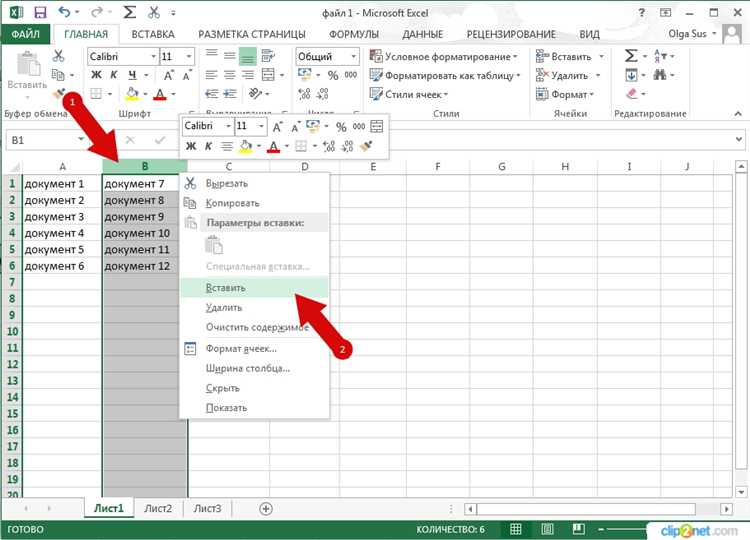
Task: Click the Page Break Preview icon in status bar
Action: coord(579,529)
